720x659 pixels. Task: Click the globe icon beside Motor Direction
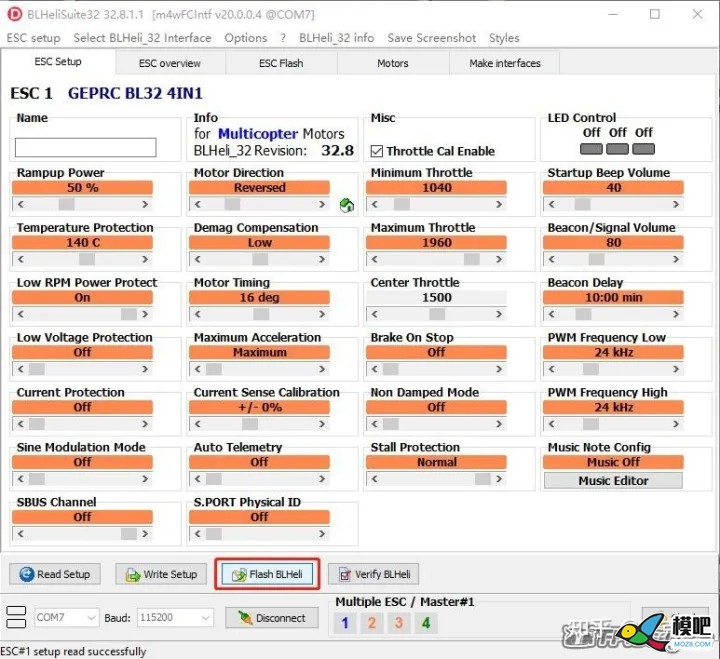tap(347, 205)
